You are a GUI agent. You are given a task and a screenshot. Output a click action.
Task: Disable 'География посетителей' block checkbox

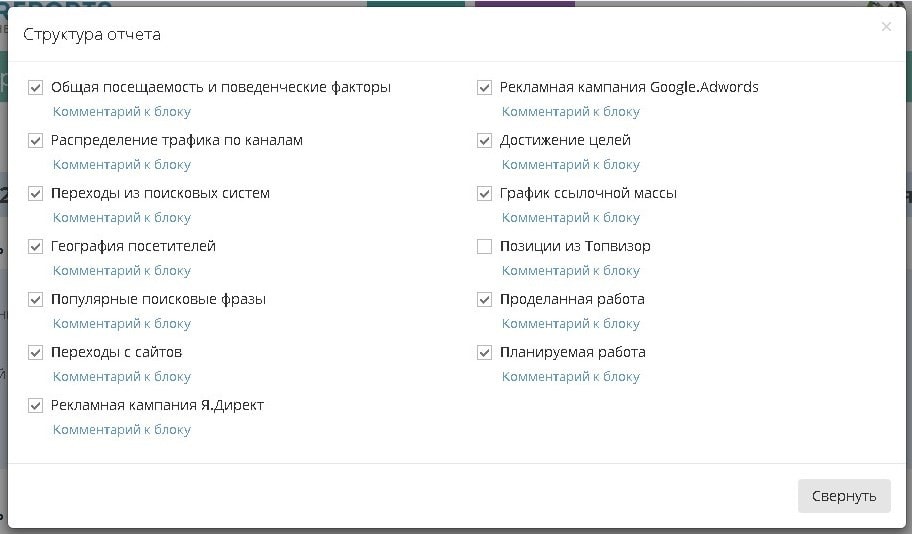36,247
